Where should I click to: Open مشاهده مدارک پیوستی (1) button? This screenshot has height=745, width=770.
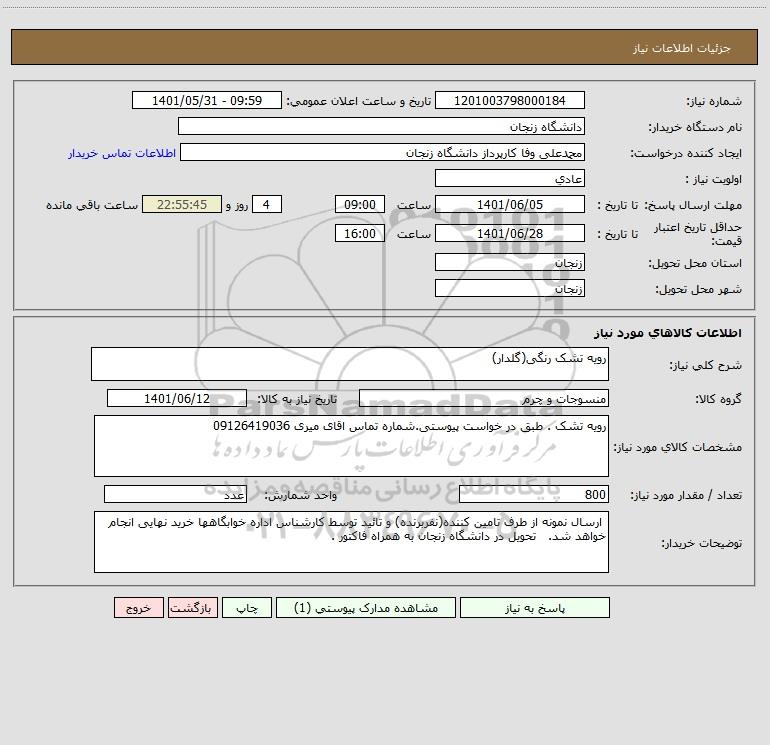pos(365,607)
